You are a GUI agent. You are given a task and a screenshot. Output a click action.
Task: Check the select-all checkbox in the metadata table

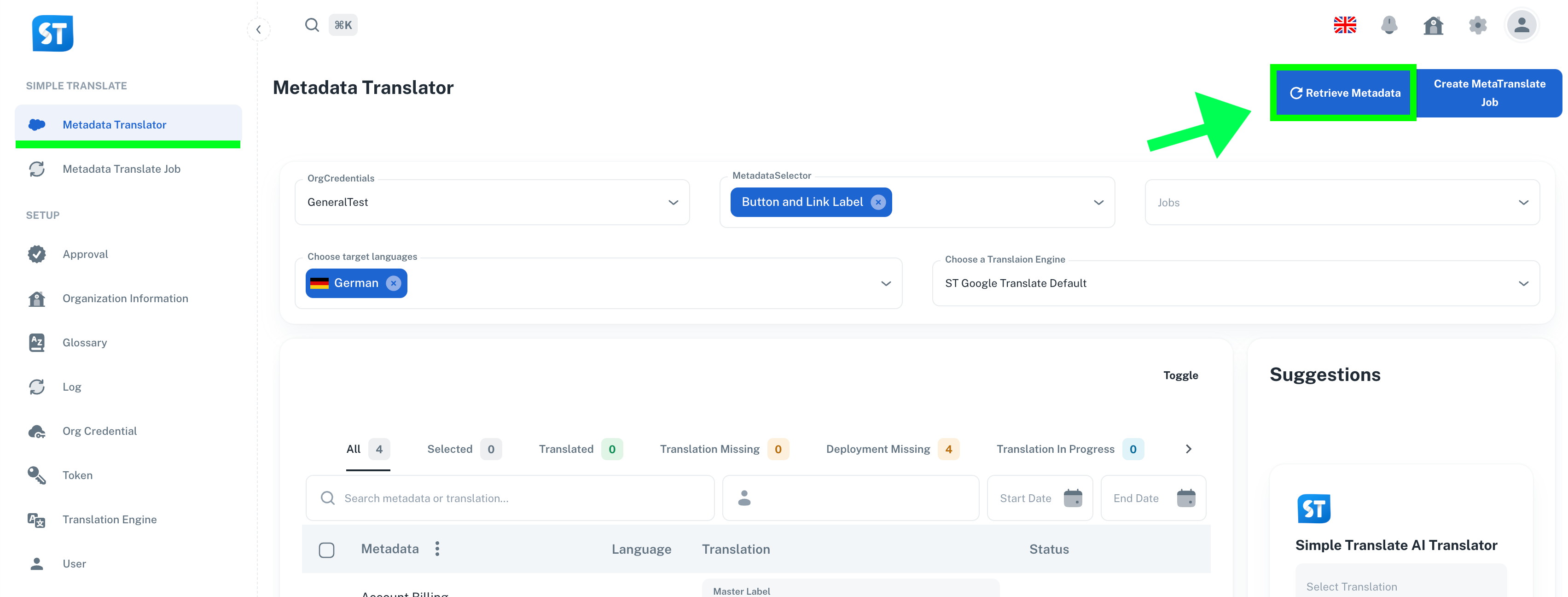(327, 549)
